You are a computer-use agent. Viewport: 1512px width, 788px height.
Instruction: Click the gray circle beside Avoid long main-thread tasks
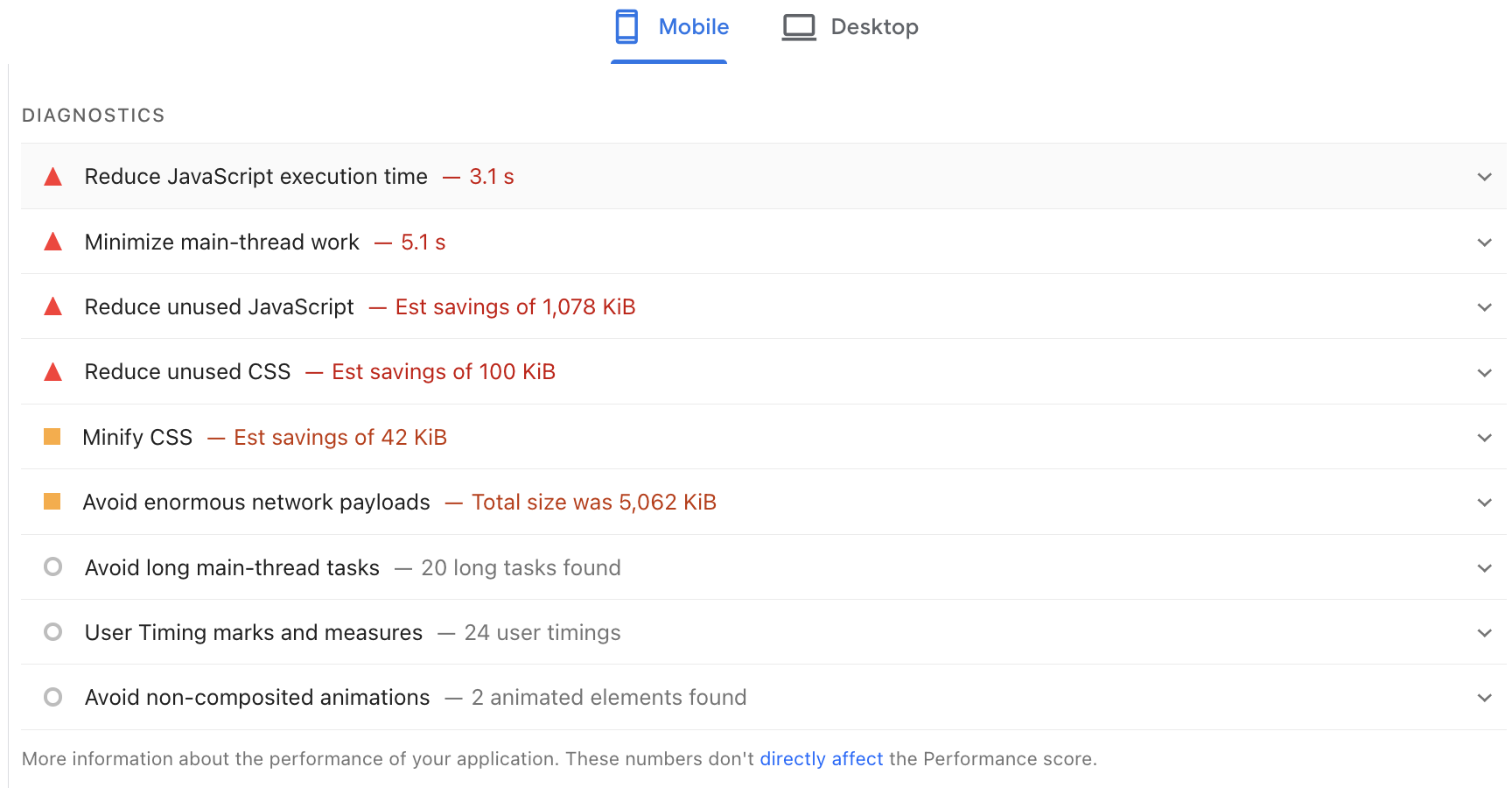[x=52, y=566]
